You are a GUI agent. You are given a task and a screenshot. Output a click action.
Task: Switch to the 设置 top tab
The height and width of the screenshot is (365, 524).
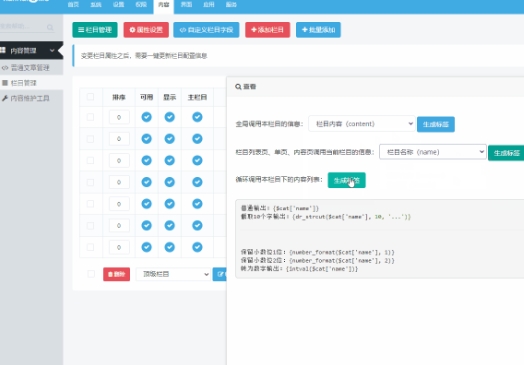coord(118,5)
